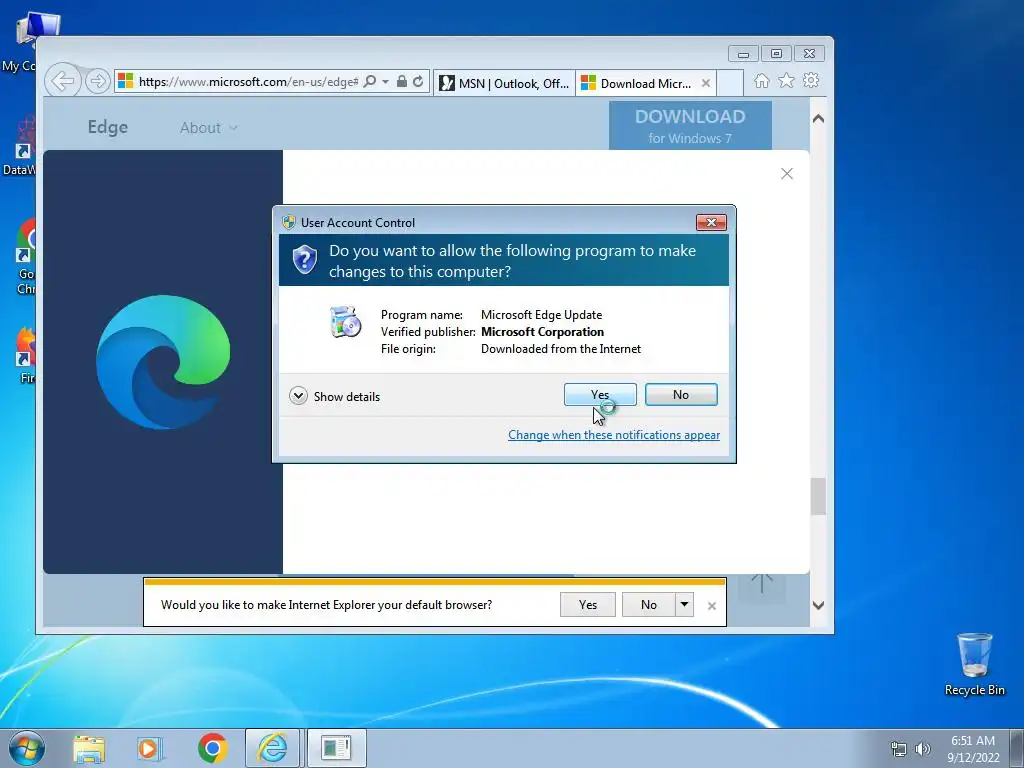Open Windows Media Player from taskbar
The image size is (1024, 768).
(150, 748)
